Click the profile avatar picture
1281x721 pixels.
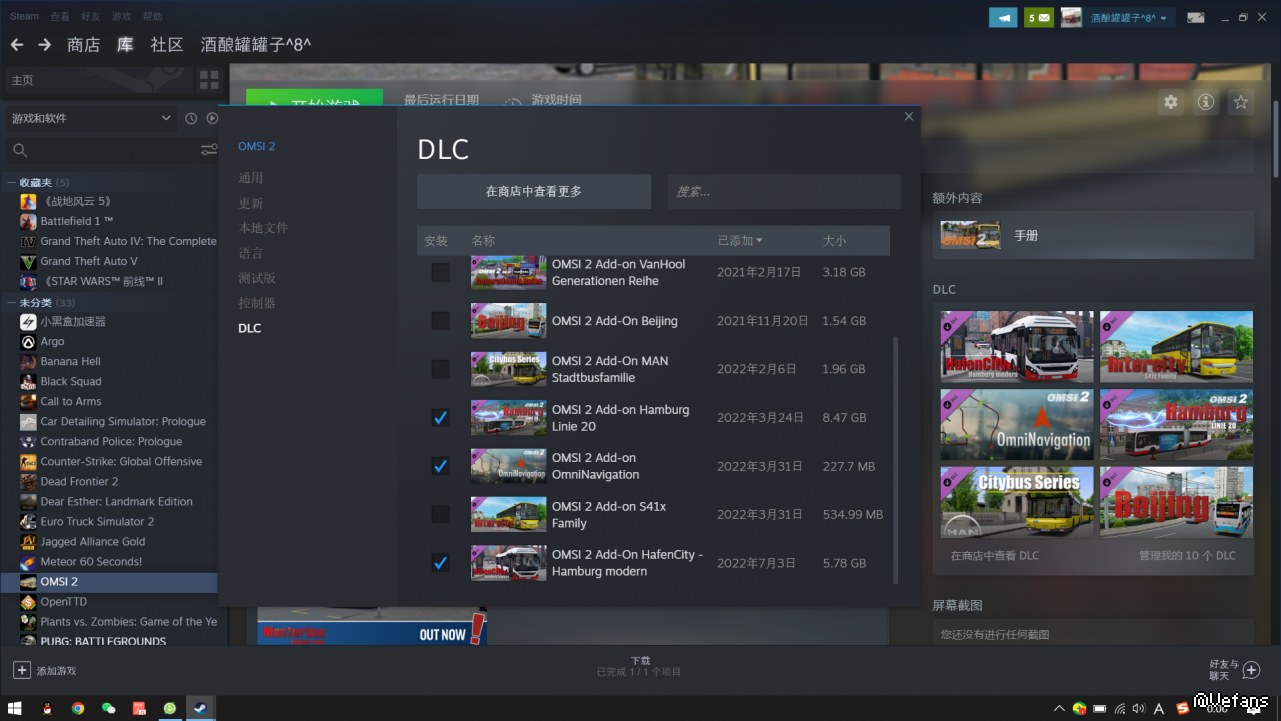coord(1071,17)
